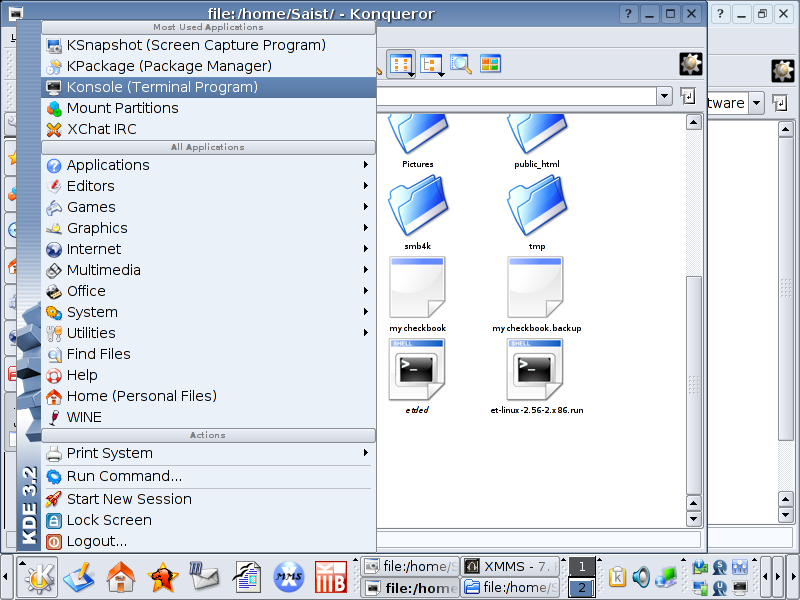Click the Tree View toolbar button
This screenshot has width=800, height=600.
431,64
